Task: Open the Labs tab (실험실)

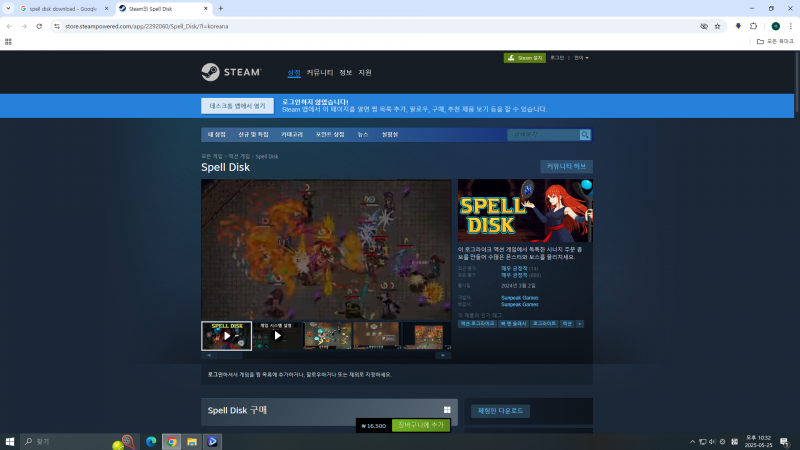Action: click(x=390, y=135)
